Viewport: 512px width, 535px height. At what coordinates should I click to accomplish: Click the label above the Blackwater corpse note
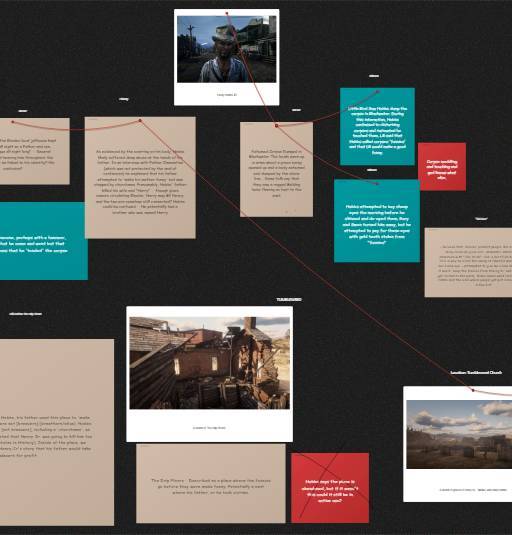tap(296, 110)
